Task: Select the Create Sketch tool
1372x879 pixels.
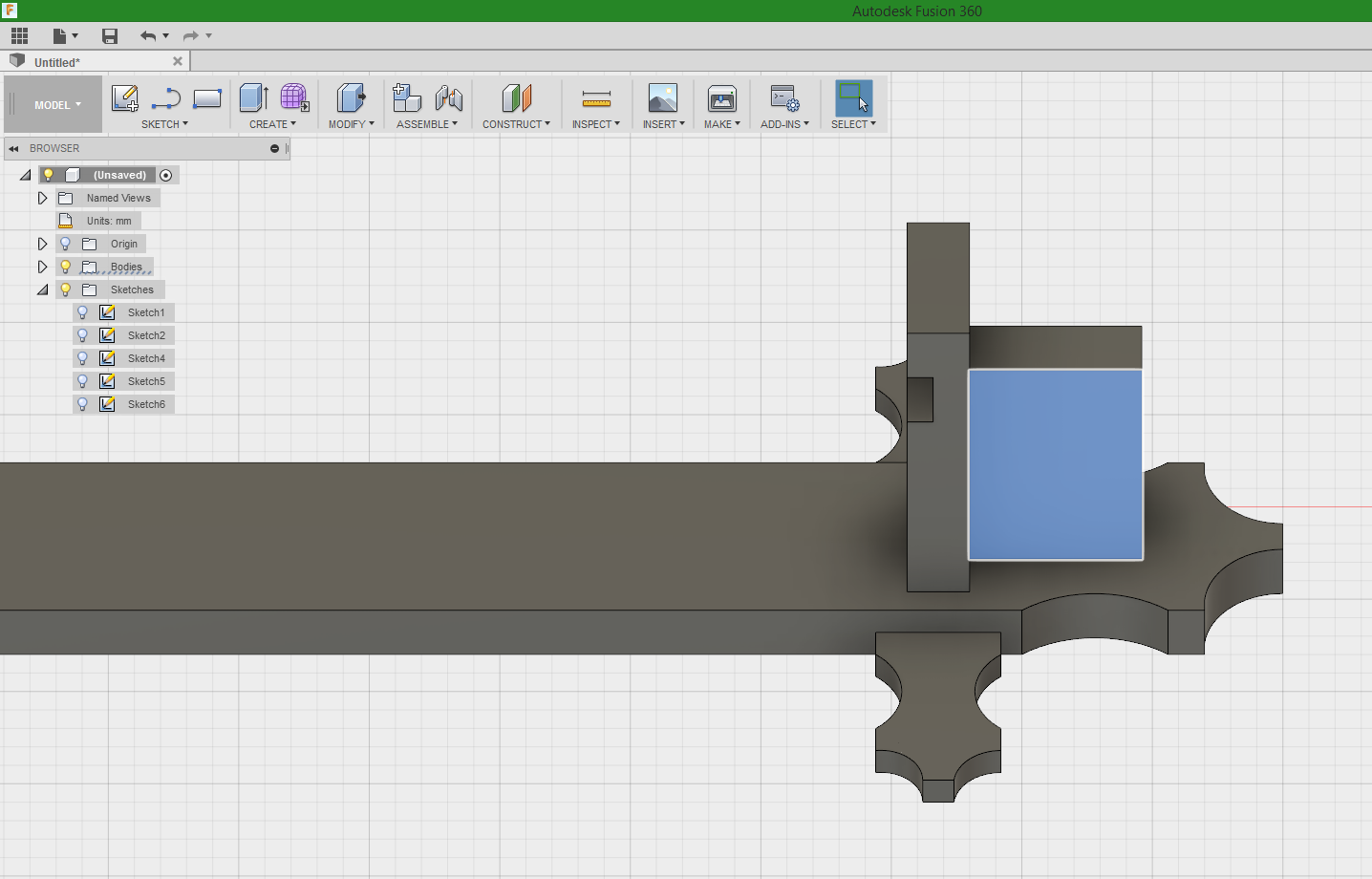Action: pyautogui.click(x=125, y=97)
